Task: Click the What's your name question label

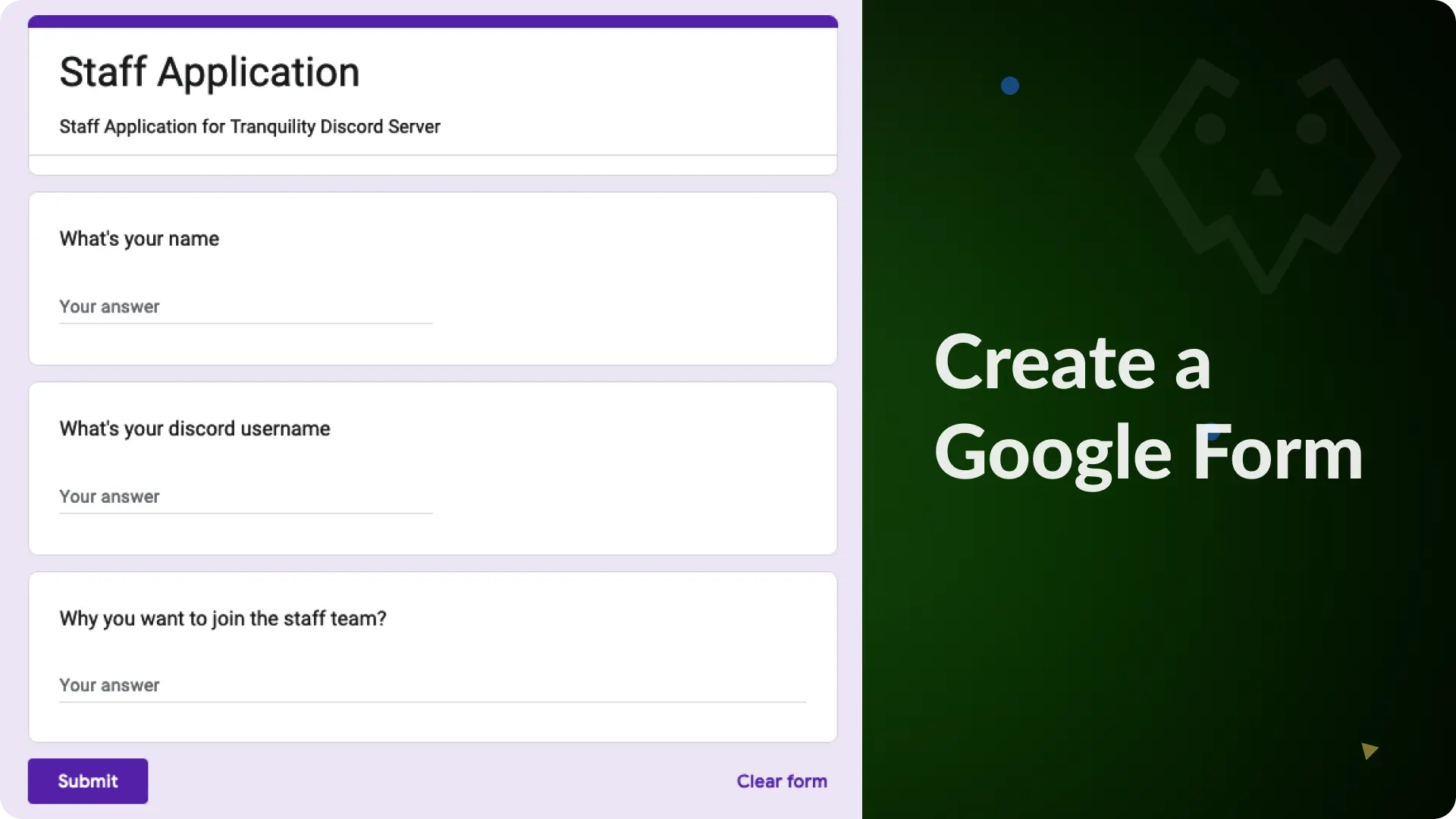Action: (x=140, y=239)
